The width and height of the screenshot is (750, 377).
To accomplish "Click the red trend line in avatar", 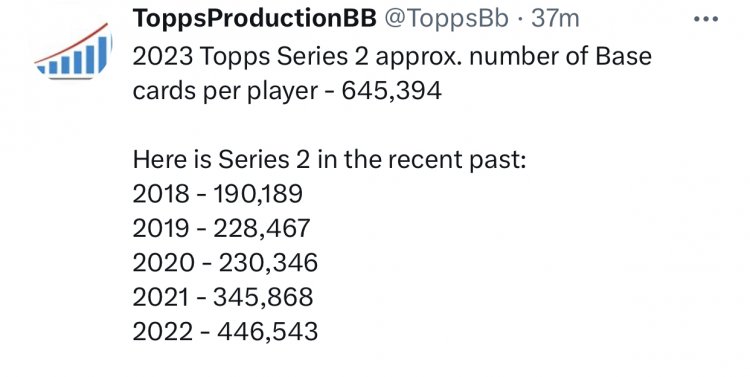I will pos(72,44).
